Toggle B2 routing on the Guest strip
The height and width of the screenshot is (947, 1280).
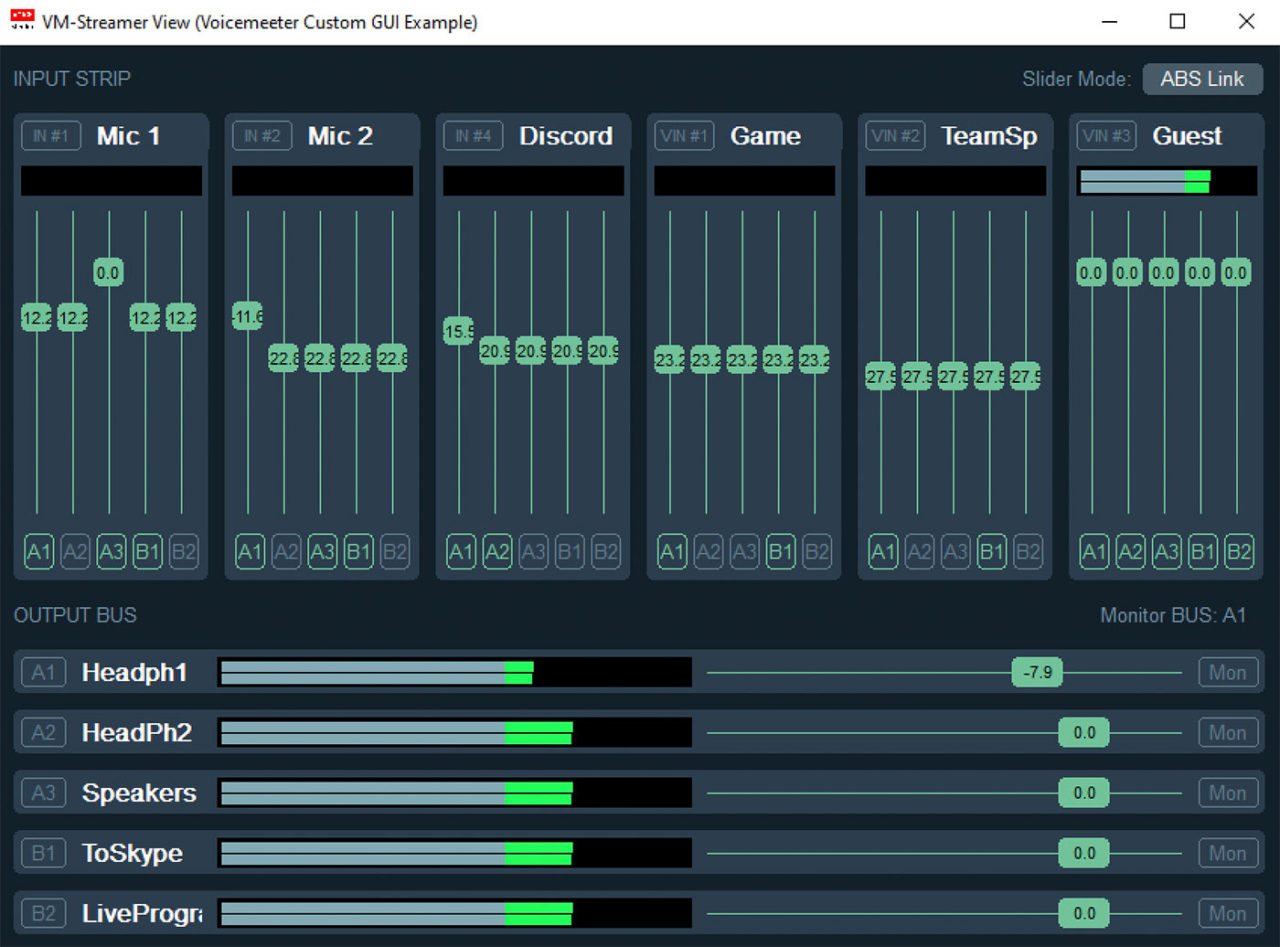pyautogui.click(x=1239, y=552)
